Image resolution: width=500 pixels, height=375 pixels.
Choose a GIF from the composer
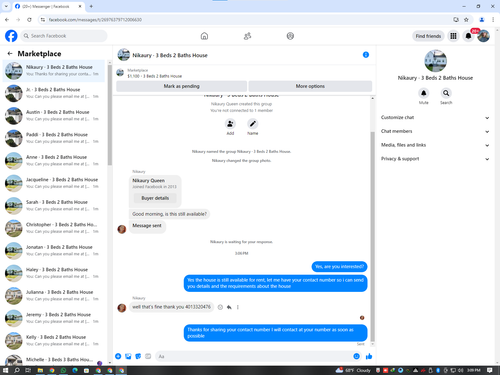pyautogui.click(x=148, y=356)
